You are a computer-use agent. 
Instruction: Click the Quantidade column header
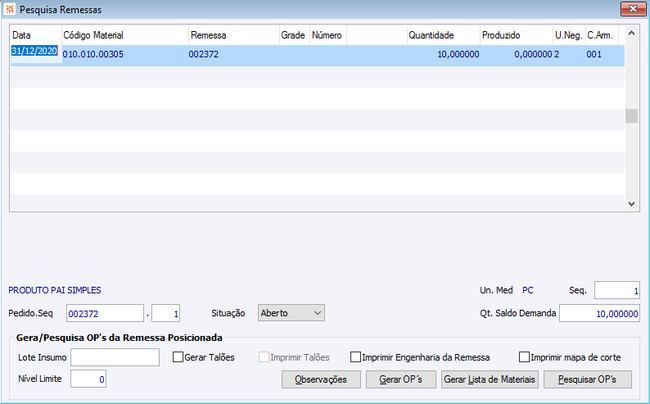(444, 35)
